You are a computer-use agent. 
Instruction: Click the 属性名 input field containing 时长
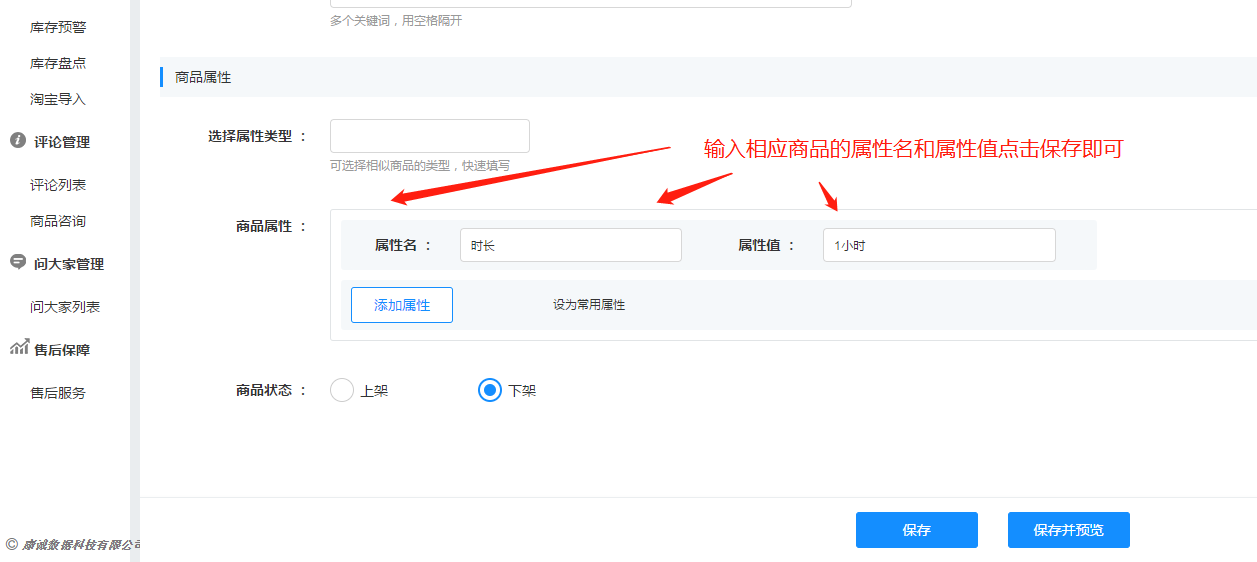[570, 245]
